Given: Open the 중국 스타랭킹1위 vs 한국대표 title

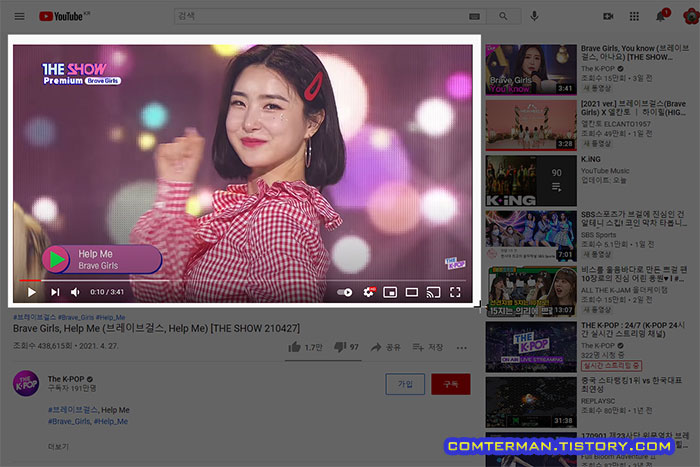Looking at the screenshot, I should [x=631, y=385].
